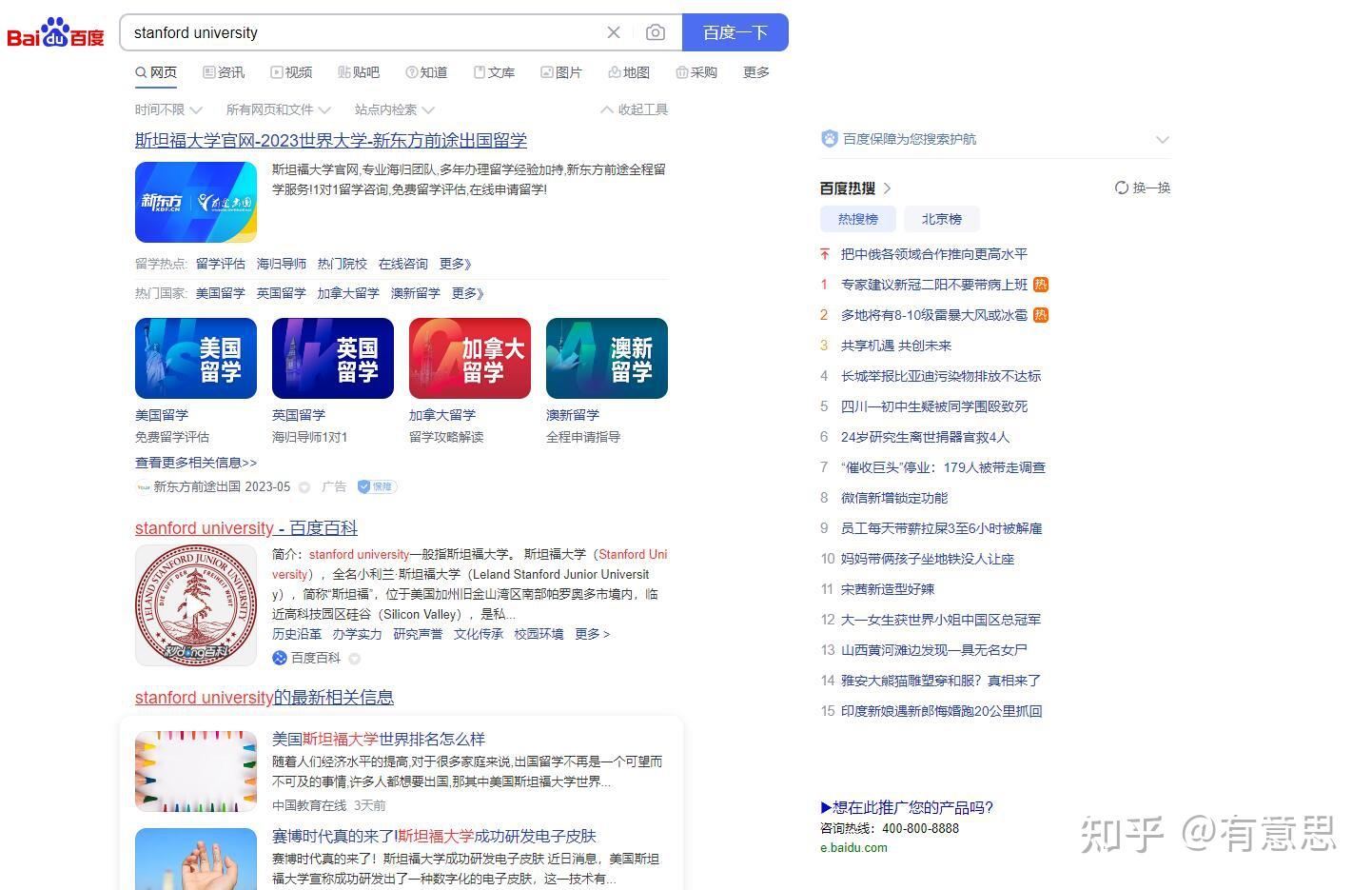The height and width of the screenshot is (890, 1372).
Task: Open the 热门院校 link
Action: coord(343,264)
